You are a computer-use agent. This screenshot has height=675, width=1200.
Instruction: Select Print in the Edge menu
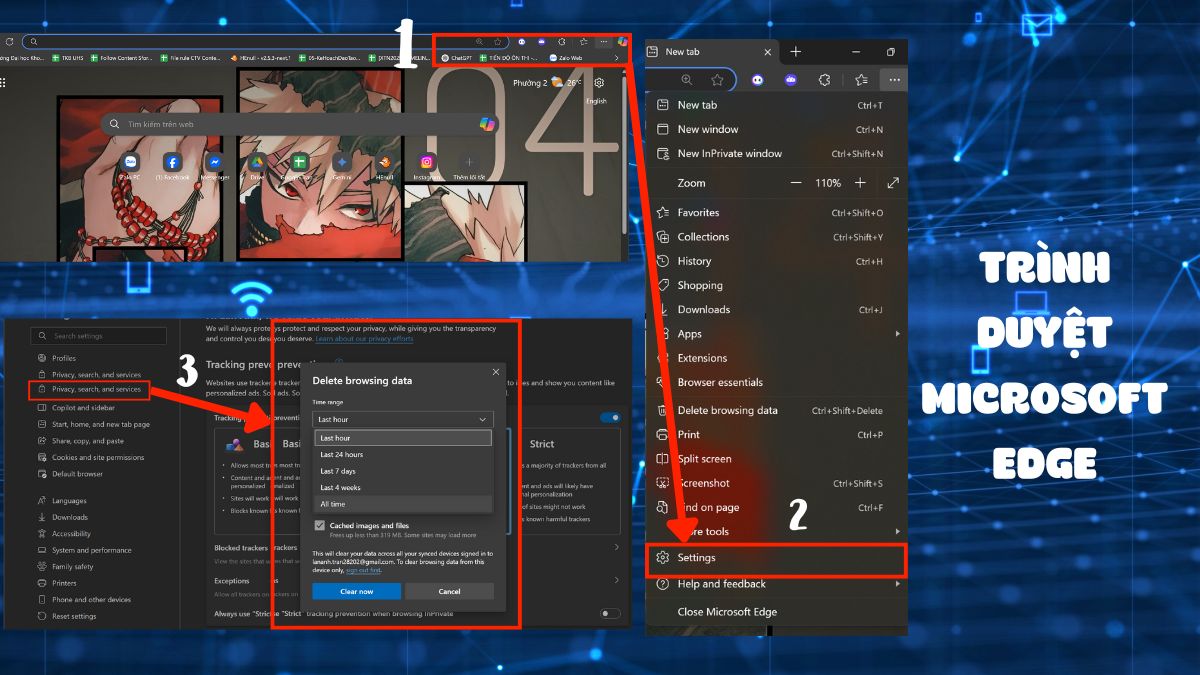[776, 435]
